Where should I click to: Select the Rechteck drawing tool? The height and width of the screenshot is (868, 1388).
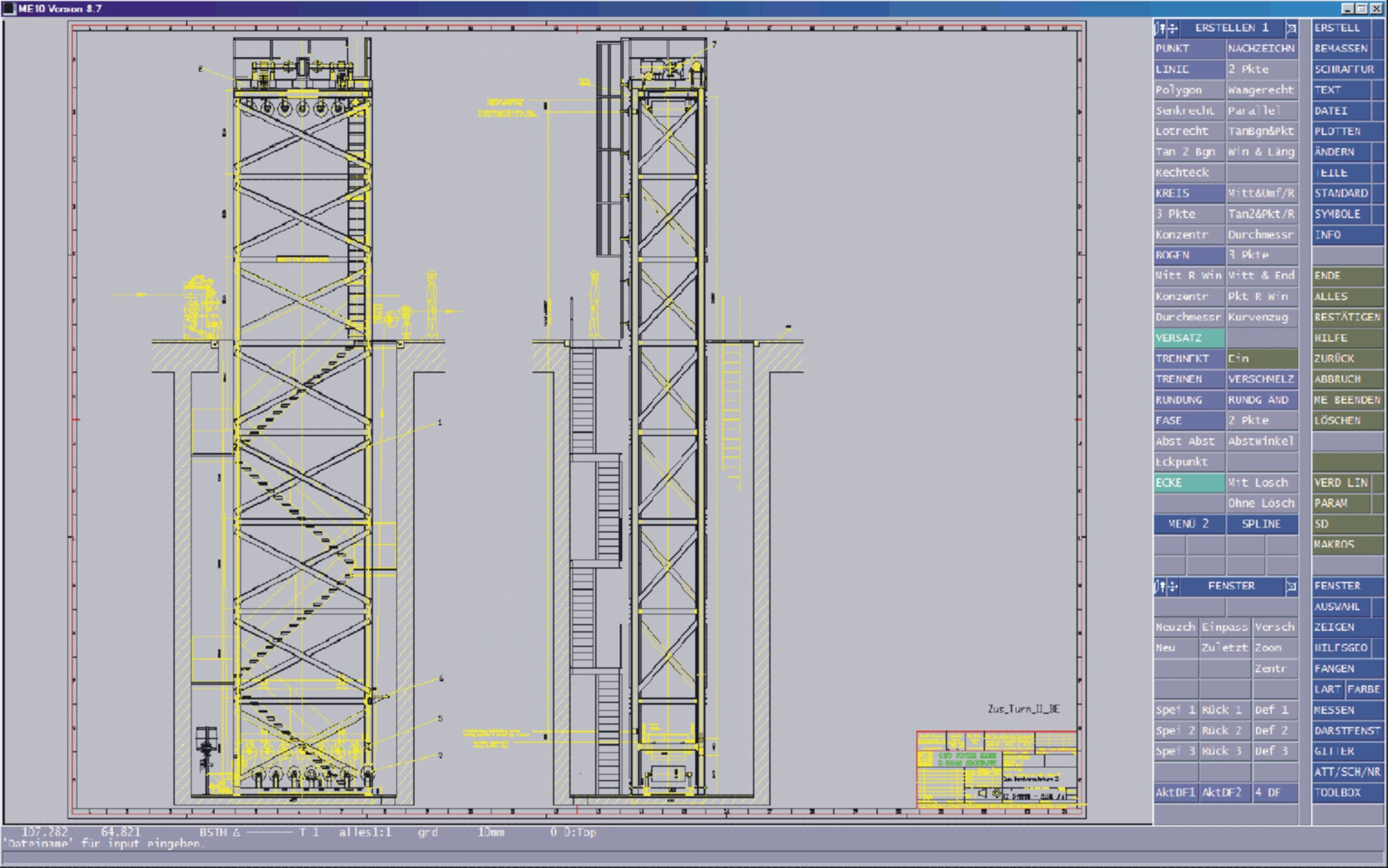pyautogui.click(x=1189, y=173)
